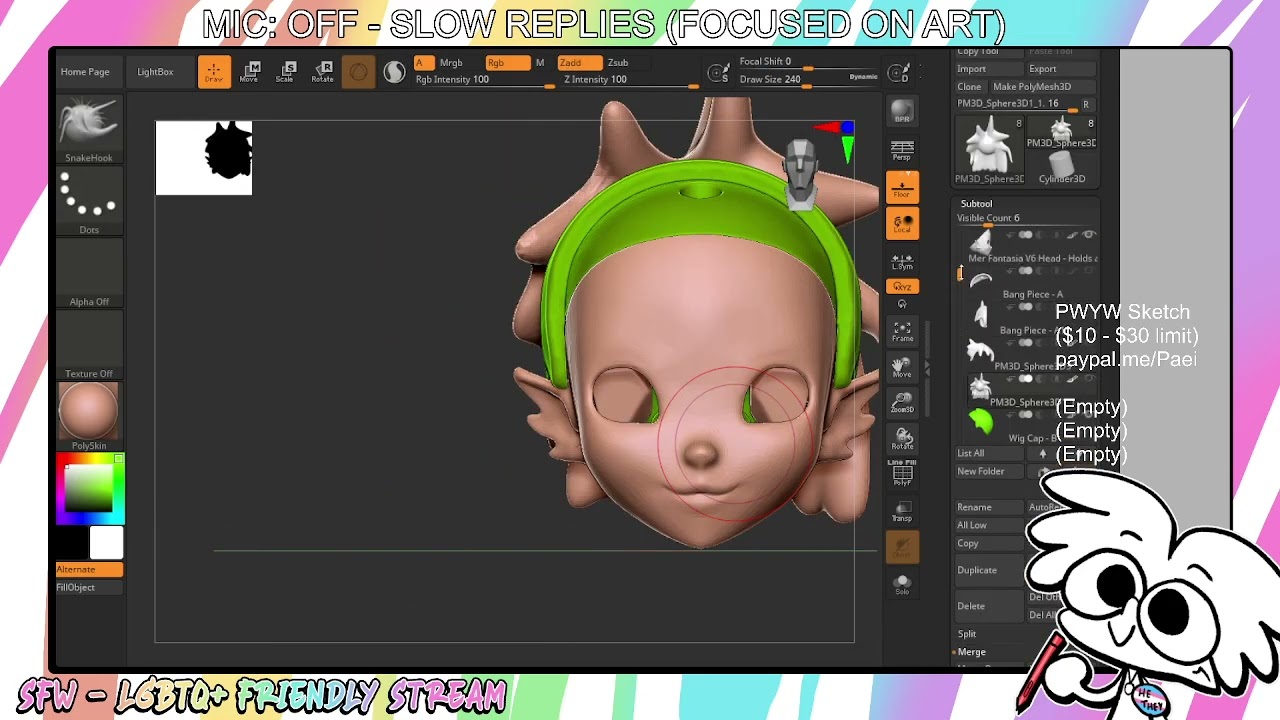
Task: Expand the Split section
Action: click(x=967, y=634)
